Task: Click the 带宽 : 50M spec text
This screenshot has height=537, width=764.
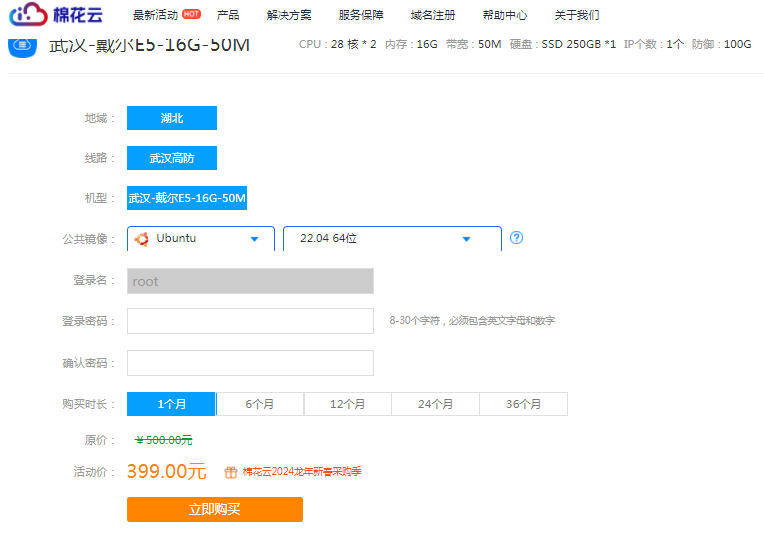Action: click(474, 44)
